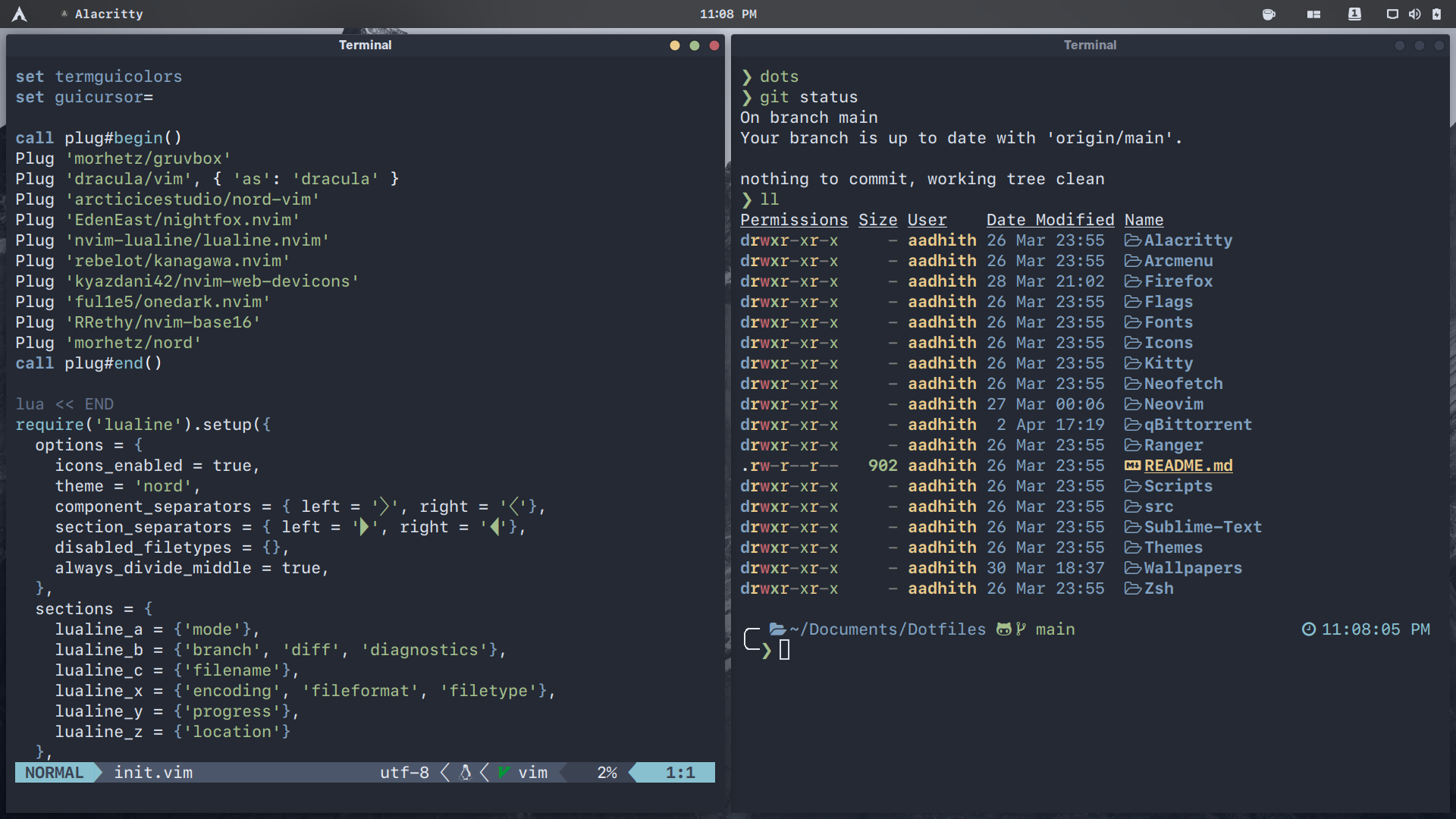Open the 11:08 PM clock calendar menu
1456x819 pixels.
[x=728, y=14]
